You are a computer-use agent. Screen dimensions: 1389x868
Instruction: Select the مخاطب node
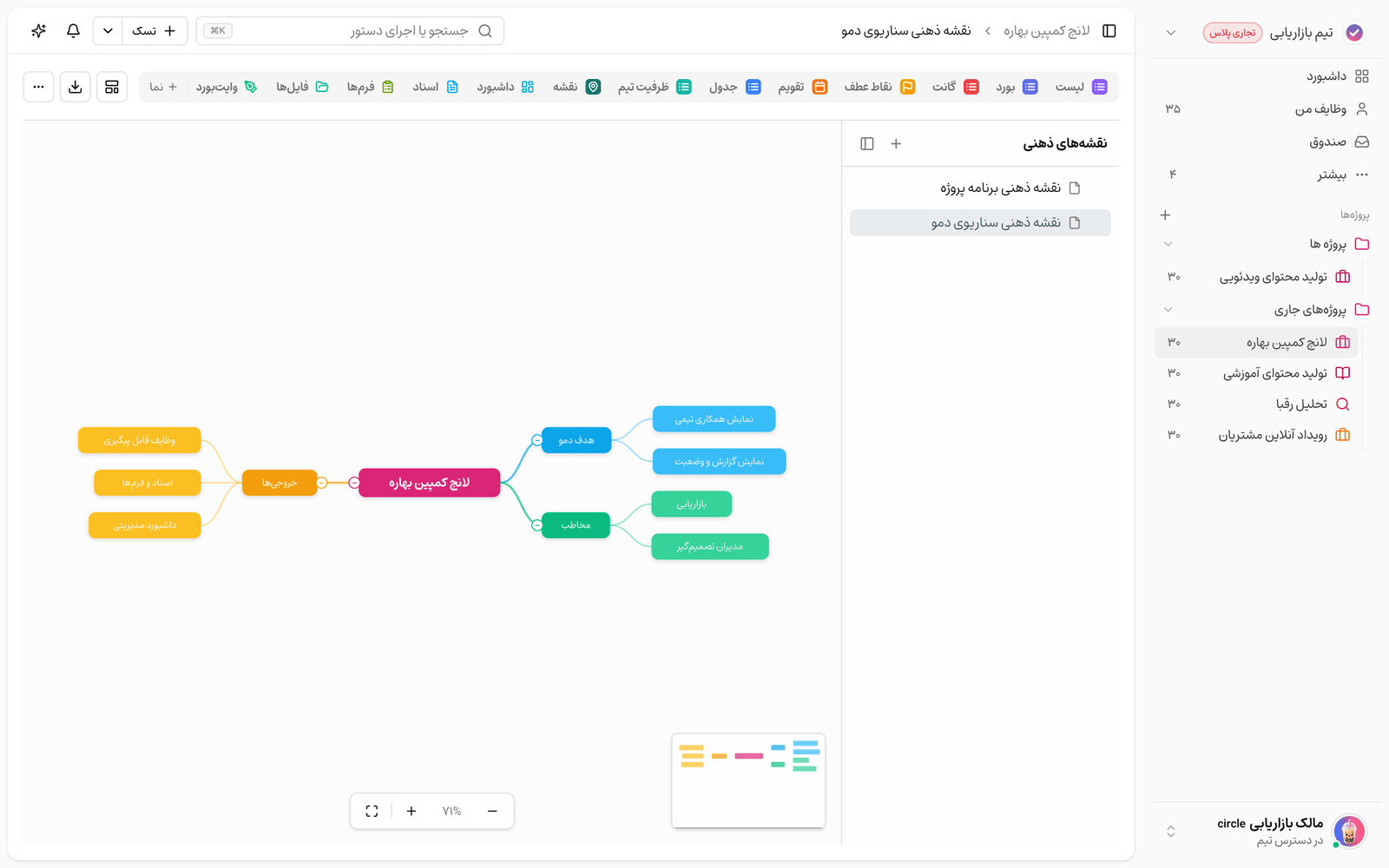click(576, 525)
